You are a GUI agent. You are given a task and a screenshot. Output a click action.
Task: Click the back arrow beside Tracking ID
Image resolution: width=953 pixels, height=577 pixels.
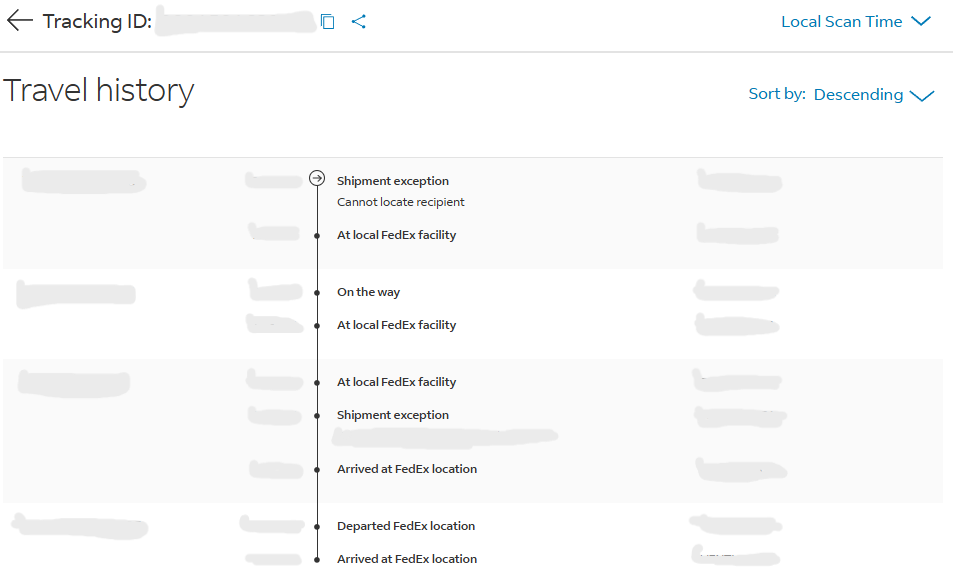tap(20, 21)
